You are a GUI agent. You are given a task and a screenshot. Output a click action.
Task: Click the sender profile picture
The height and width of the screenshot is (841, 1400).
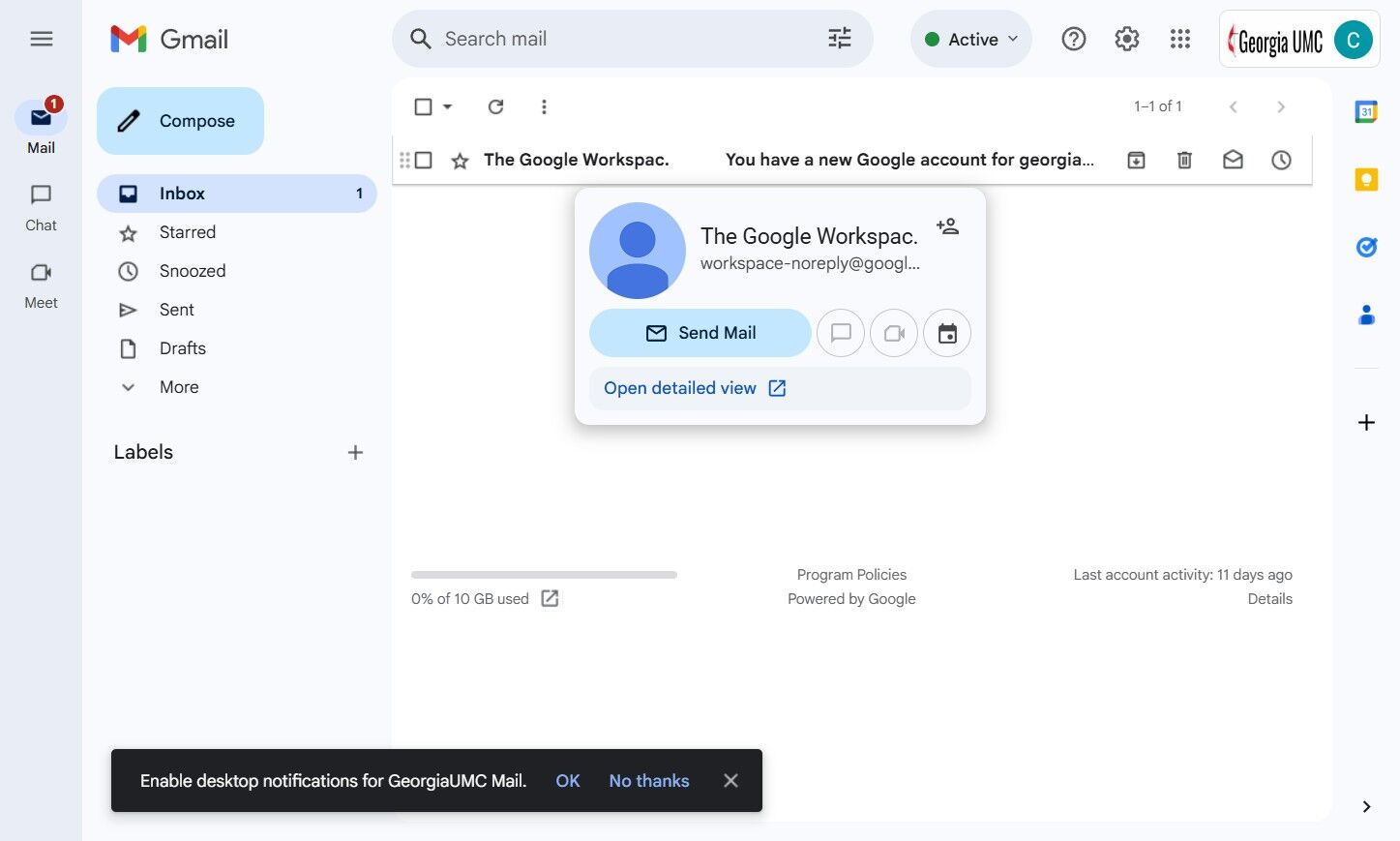[x=638, y=251]
